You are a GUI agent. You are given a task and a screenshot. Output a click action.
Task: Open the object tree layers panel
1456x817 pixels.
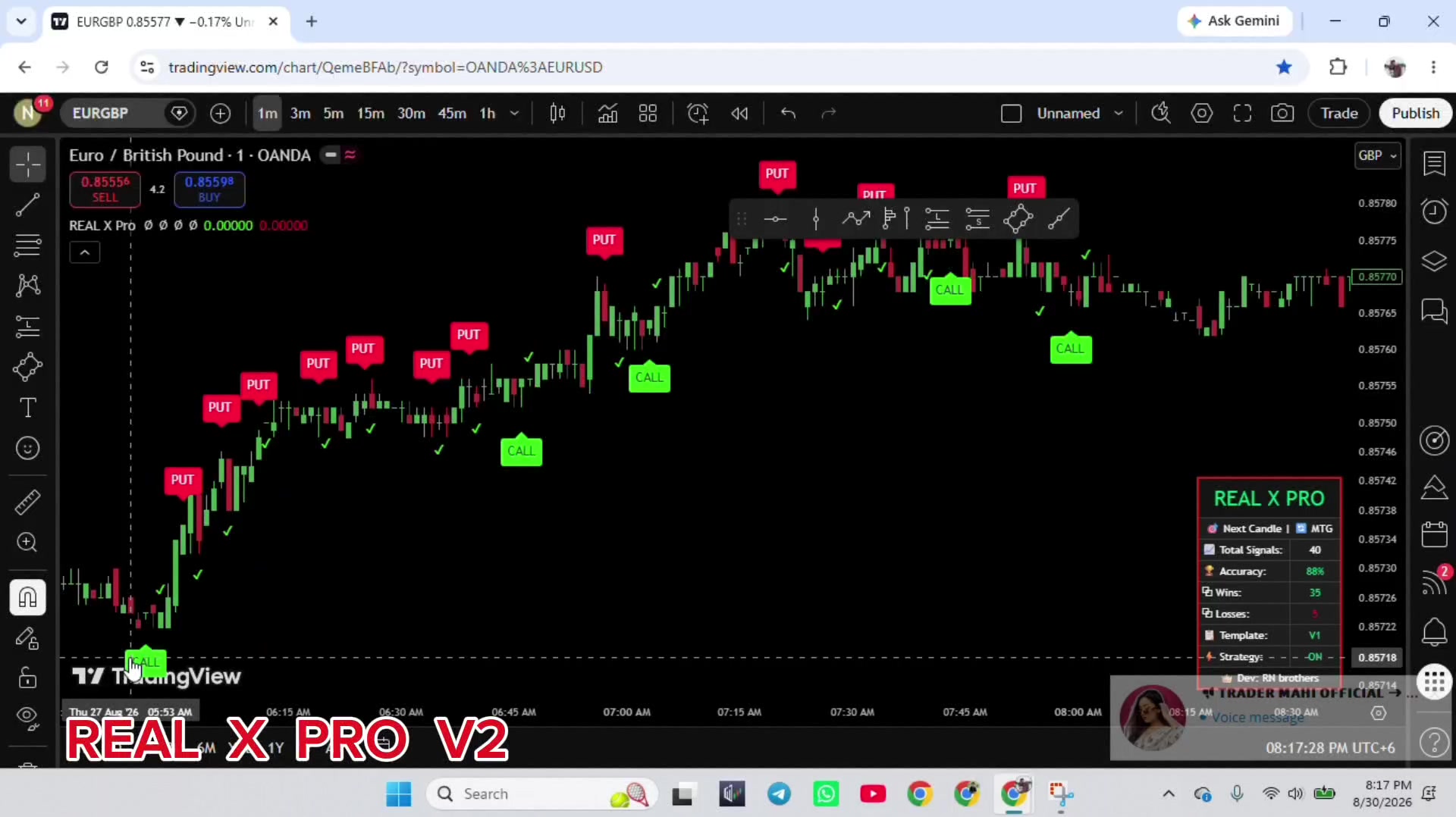(x=1434, y=261)
